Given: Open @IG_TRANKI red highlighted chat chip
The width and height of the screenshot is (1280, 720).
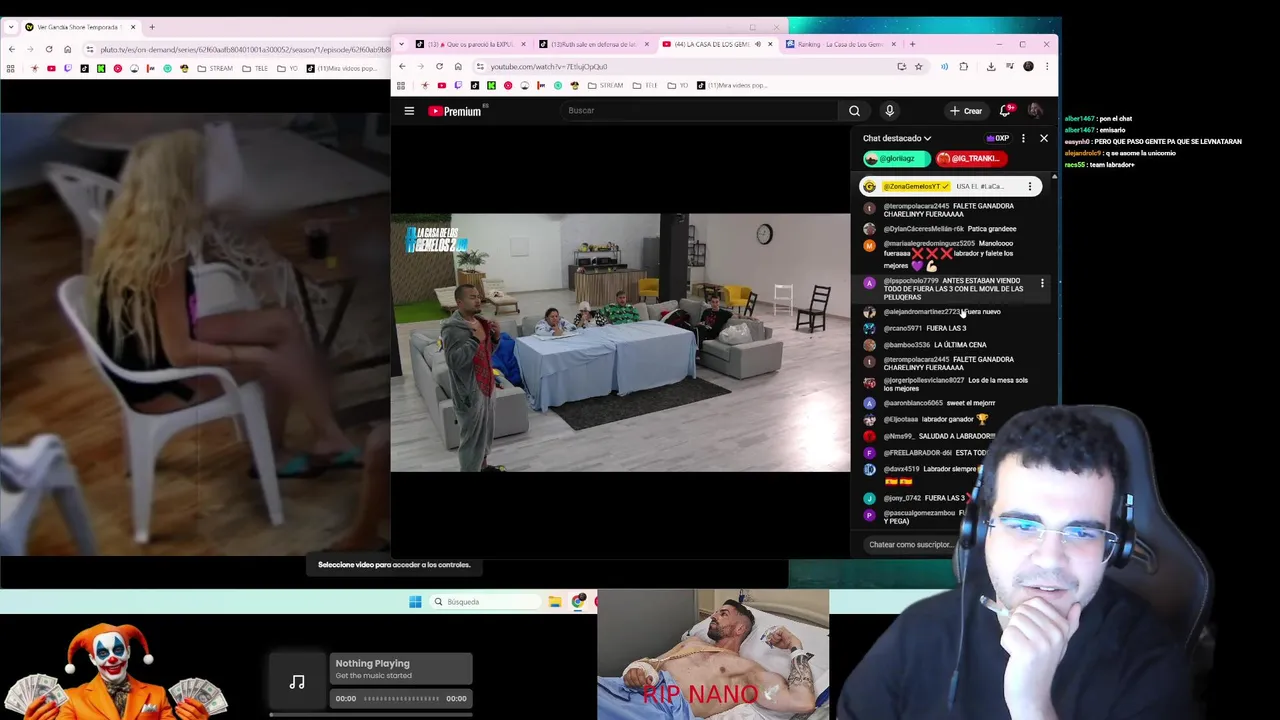Looking at the screenshot, I should click(971, 159).
